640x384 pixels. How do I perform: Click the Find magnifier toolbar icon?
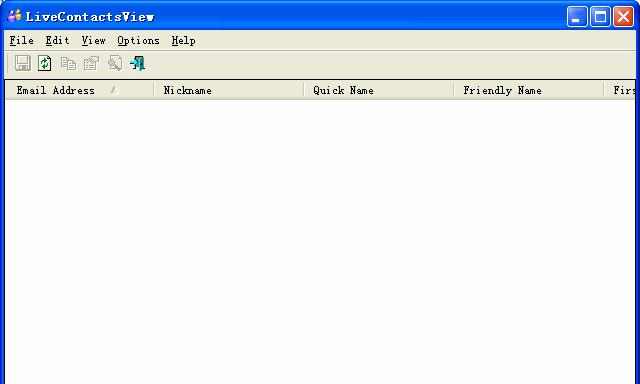pos(115,63)
